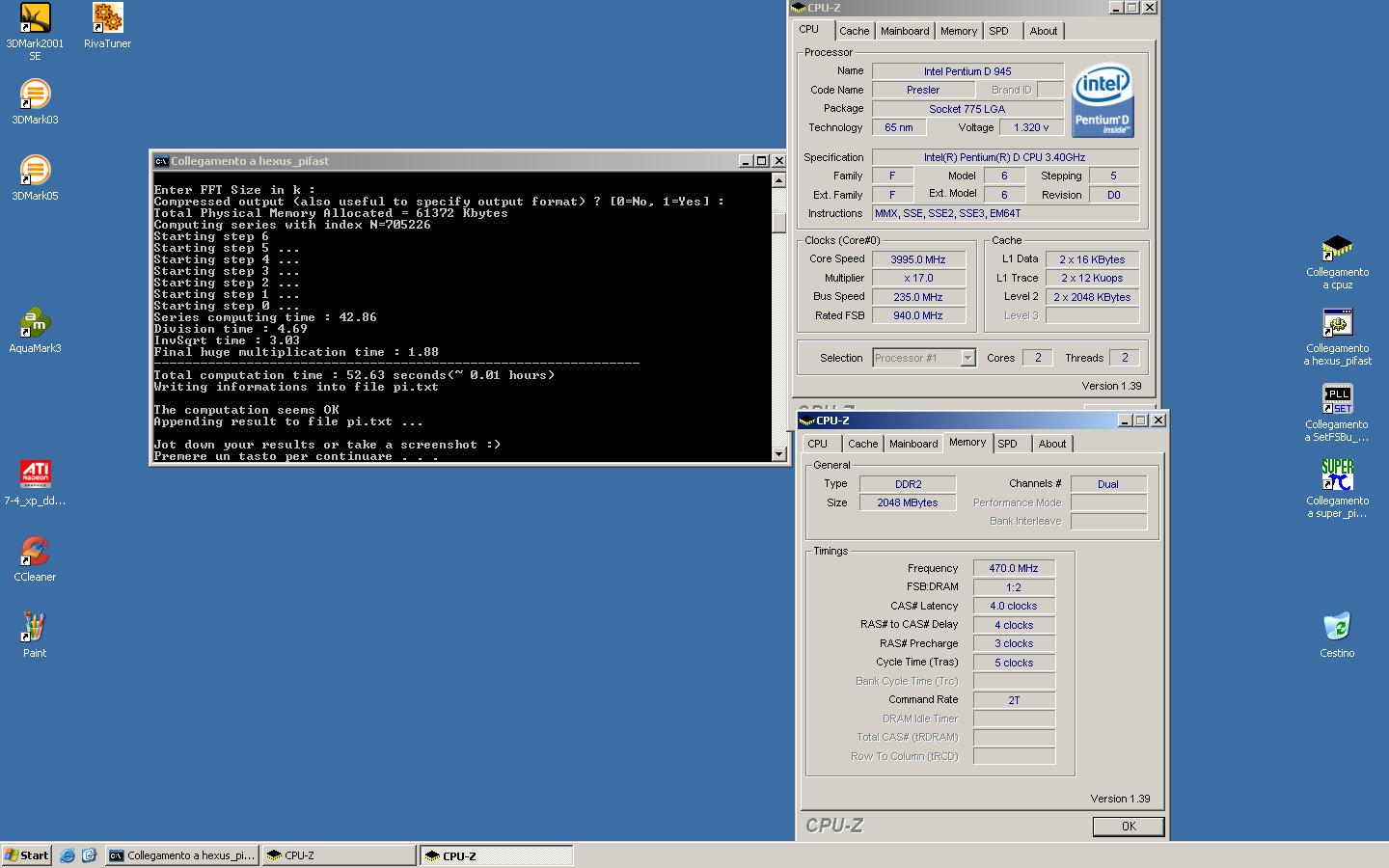This screenshot has width=1389, height=868.
Task: Click the Cycle Time (Tras) 5 clocks value
Action: click(1014, 663)
